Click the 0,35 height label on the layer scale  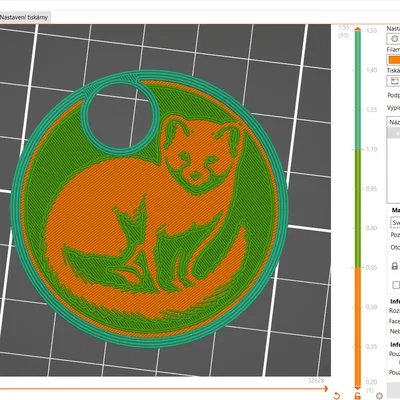click(371, 347)
